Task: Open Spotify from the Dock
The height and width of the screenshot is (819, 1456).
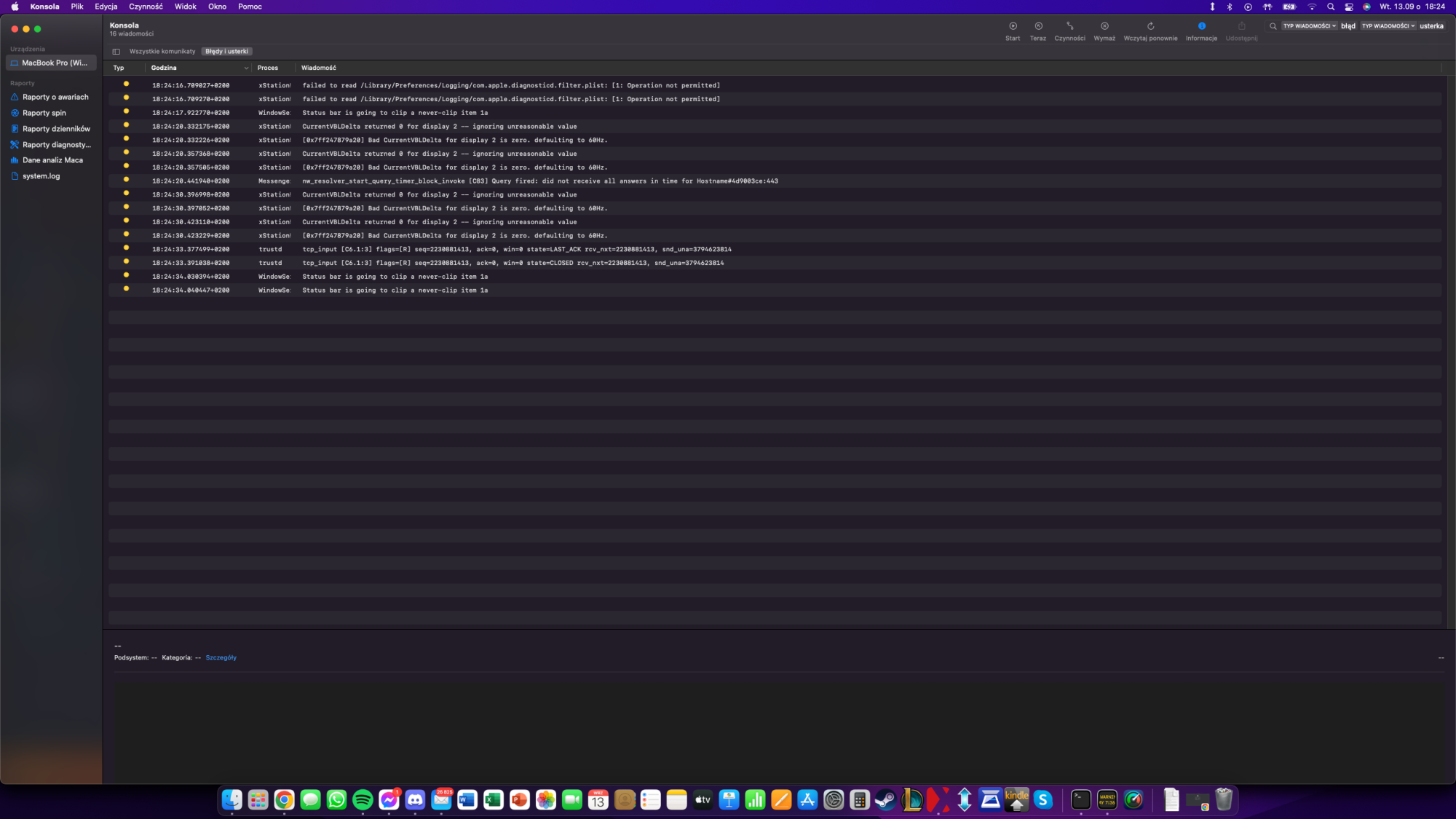Action: pos(363,800)
